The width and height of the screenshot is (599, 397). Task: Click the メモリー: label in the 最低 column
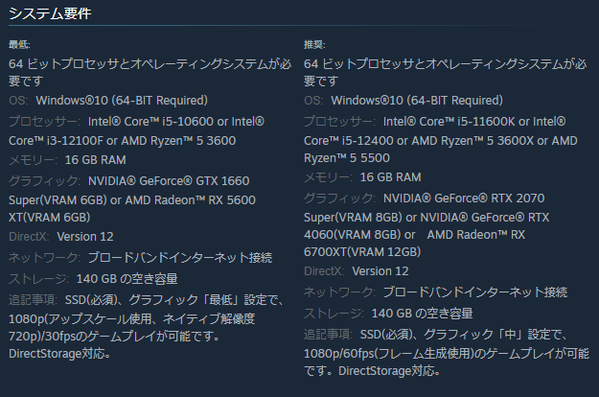tap(33, 160)
